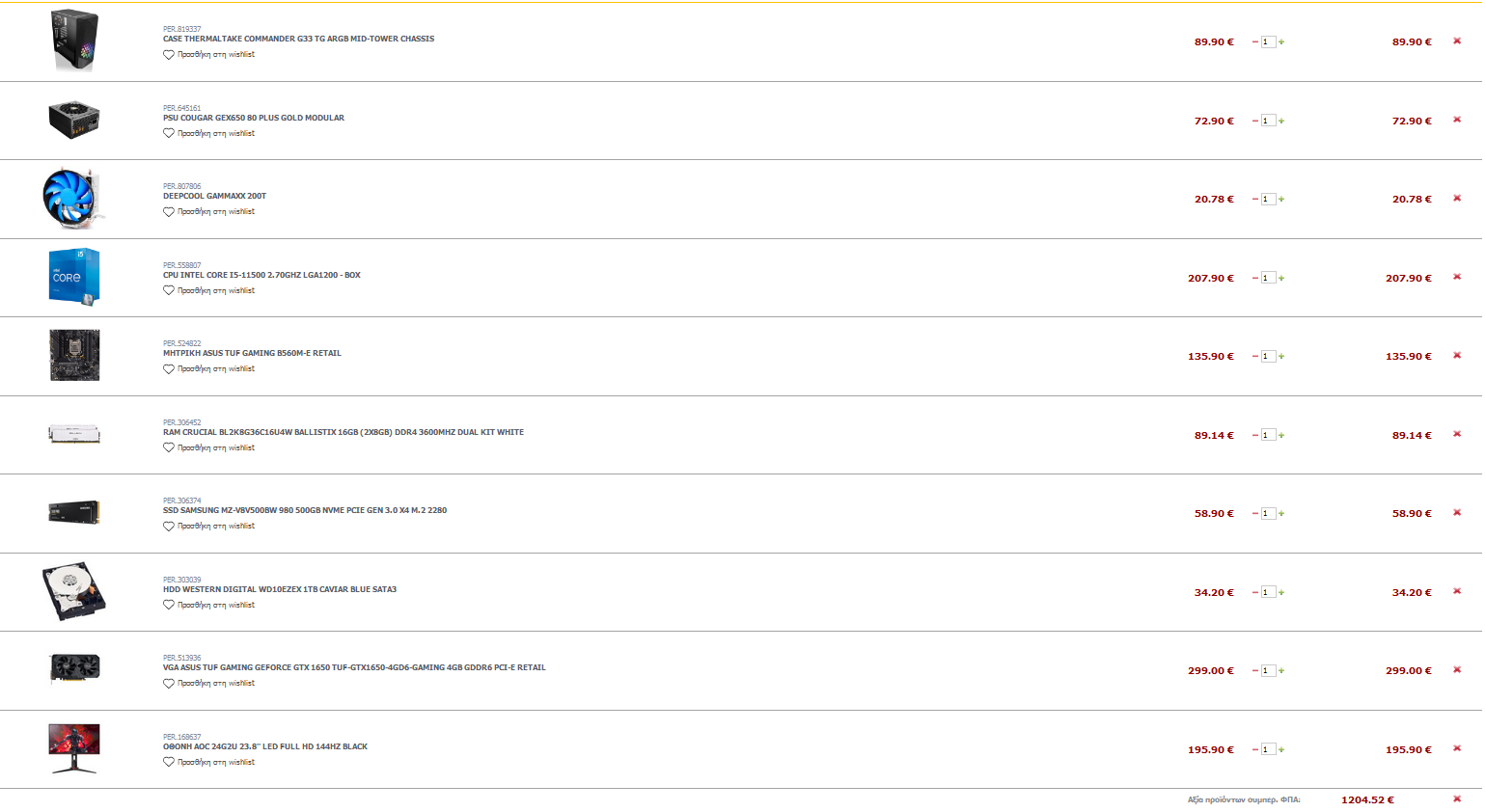Open HDD WESTERN DIGITAL WD10EZEX title
The width and height of the screenshot is (1486, 812).
click(x=280, y=590)
